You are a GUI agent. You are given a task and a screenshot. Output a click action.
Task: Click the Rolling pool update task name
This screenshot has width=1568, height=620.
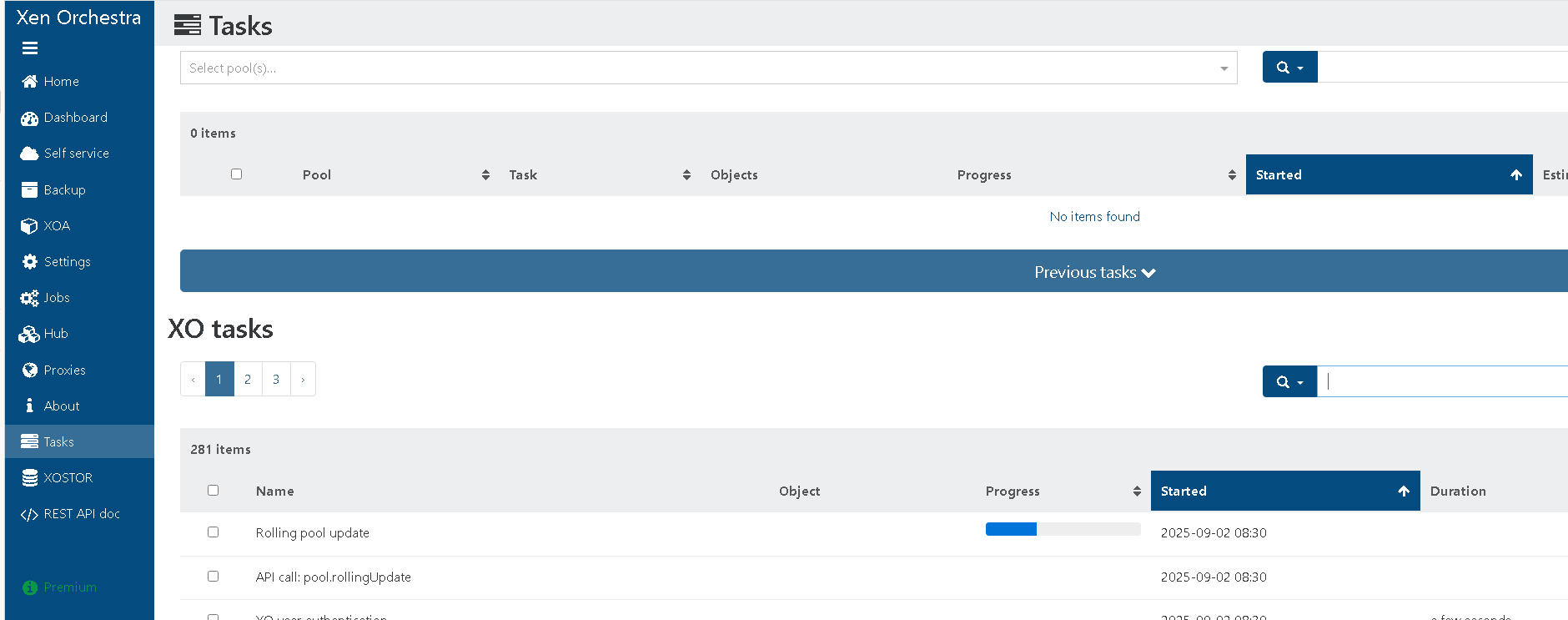point(313,533)
